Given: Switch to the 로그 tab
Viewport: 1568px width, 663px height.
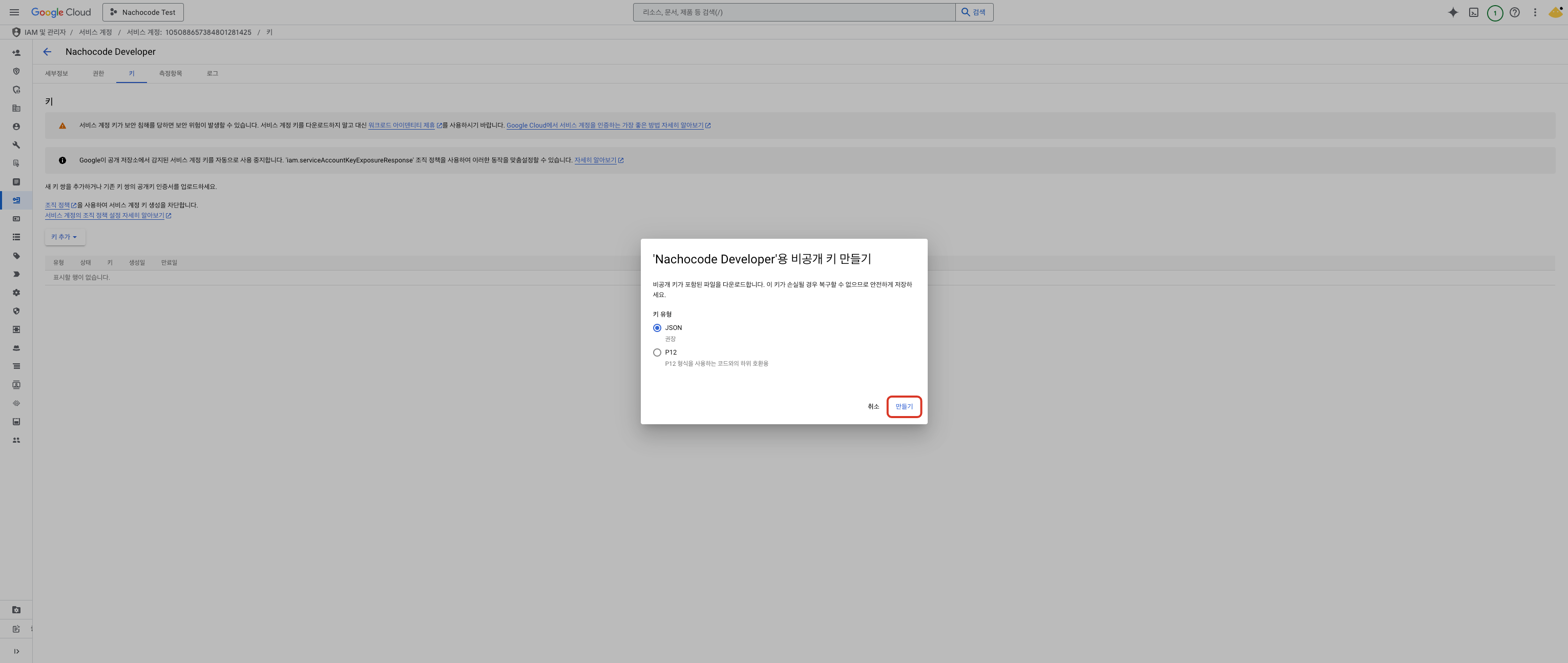Looking at the screenshot, I should coord(212,73).
